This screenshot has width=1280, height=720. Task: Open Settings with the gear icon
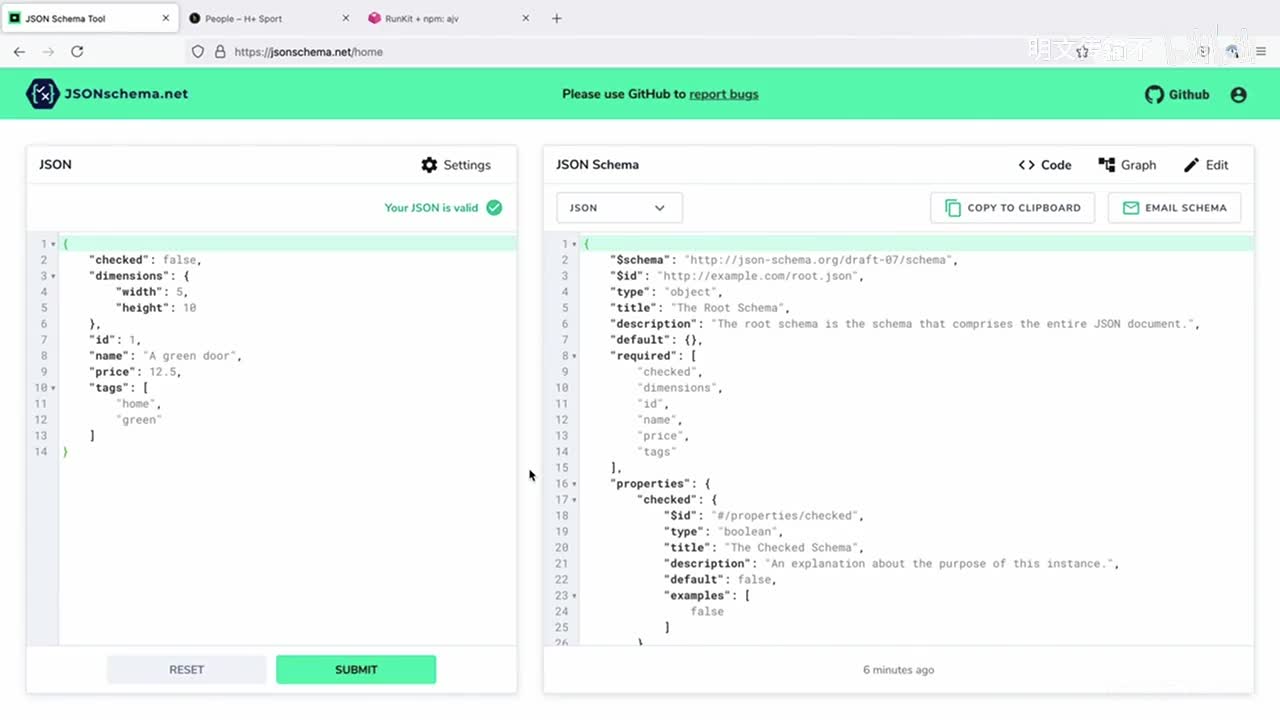456,165
